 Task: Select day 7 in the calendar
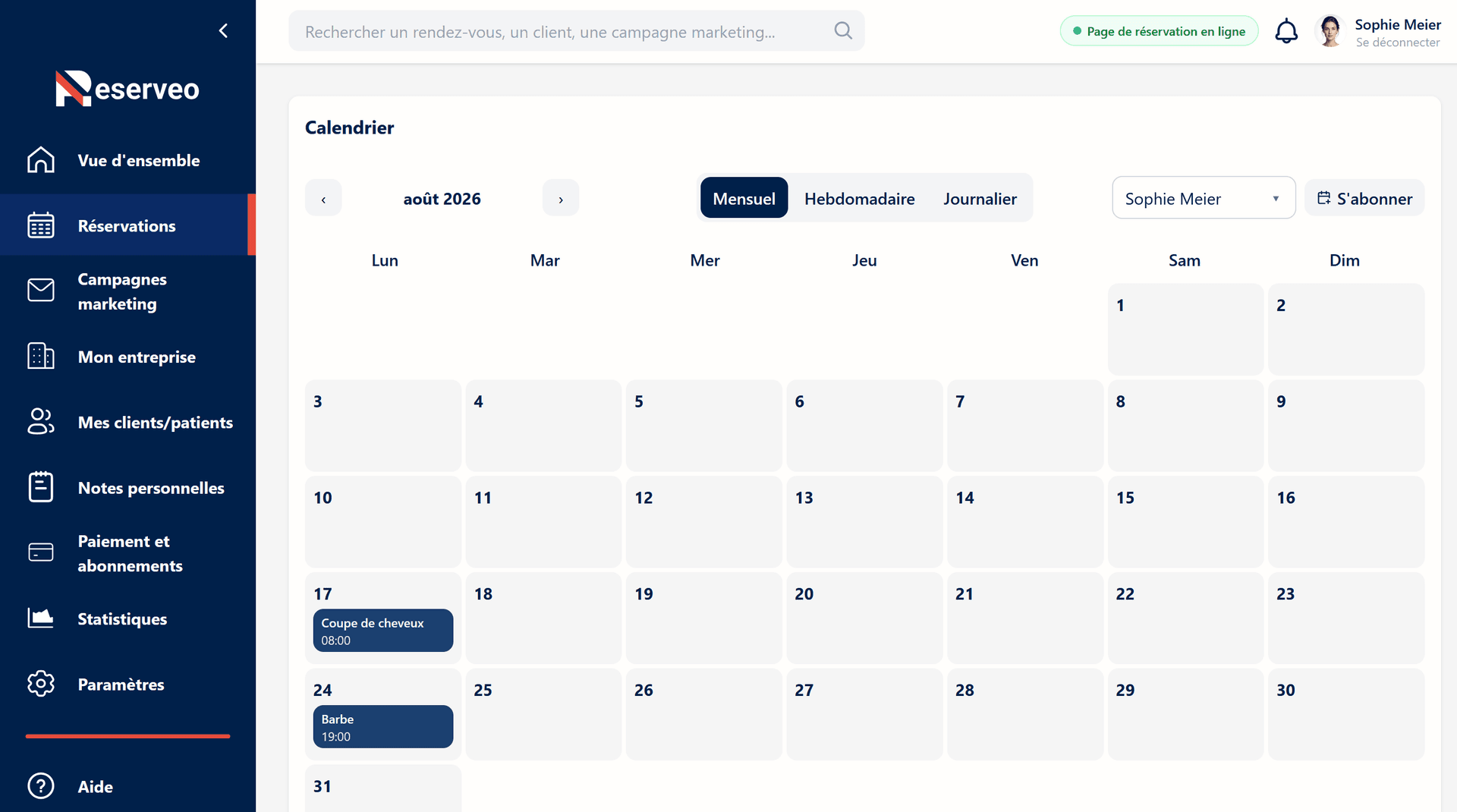coord(1025,426)
